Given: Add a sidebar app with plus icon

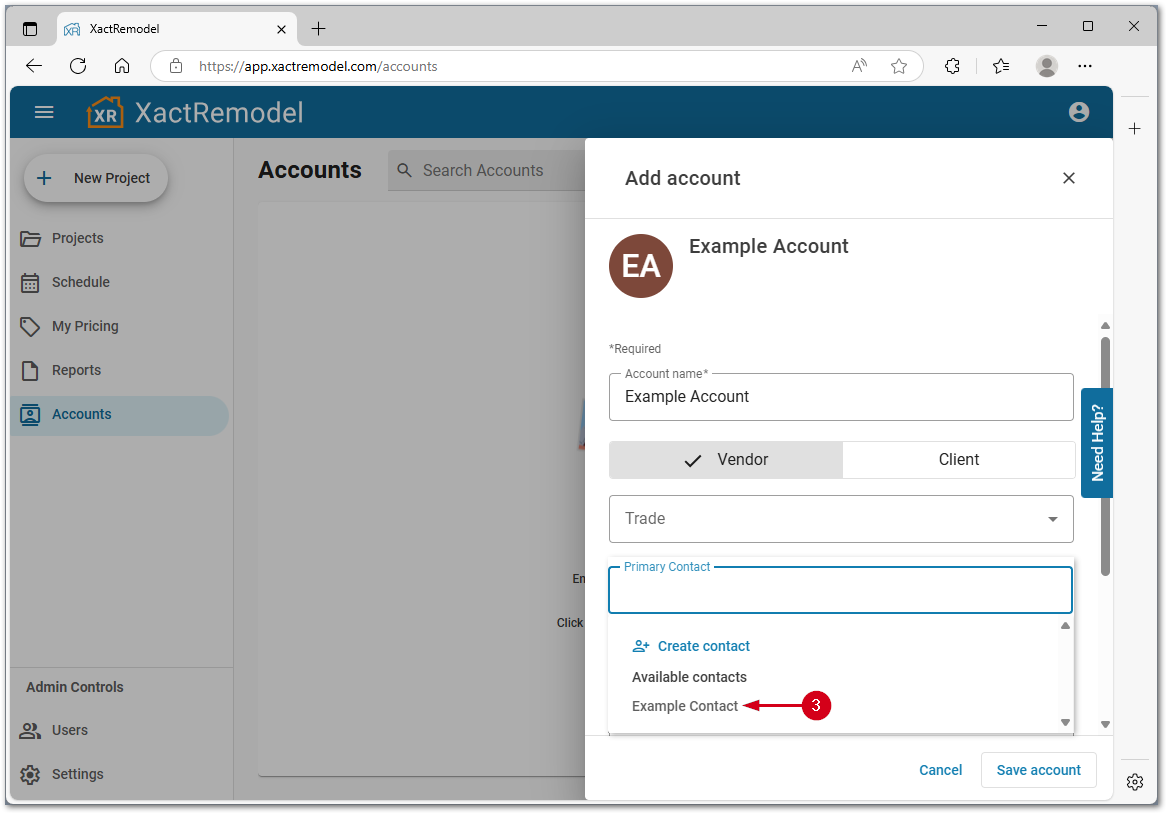Looking at the screenshot, I should pyautogui.click(x=1134, y=129).
